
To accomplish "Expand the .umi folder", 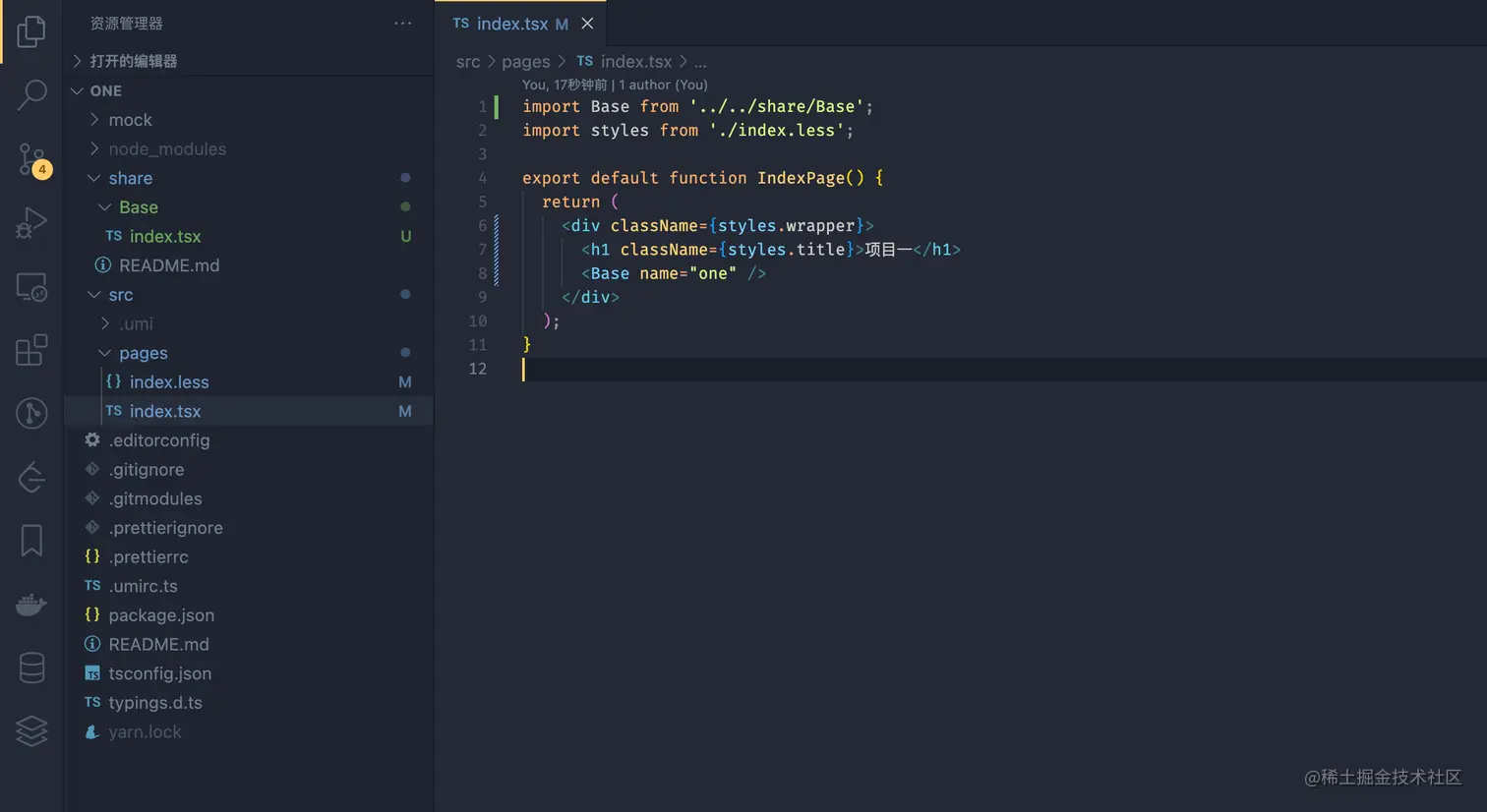I will coord(249,323).
